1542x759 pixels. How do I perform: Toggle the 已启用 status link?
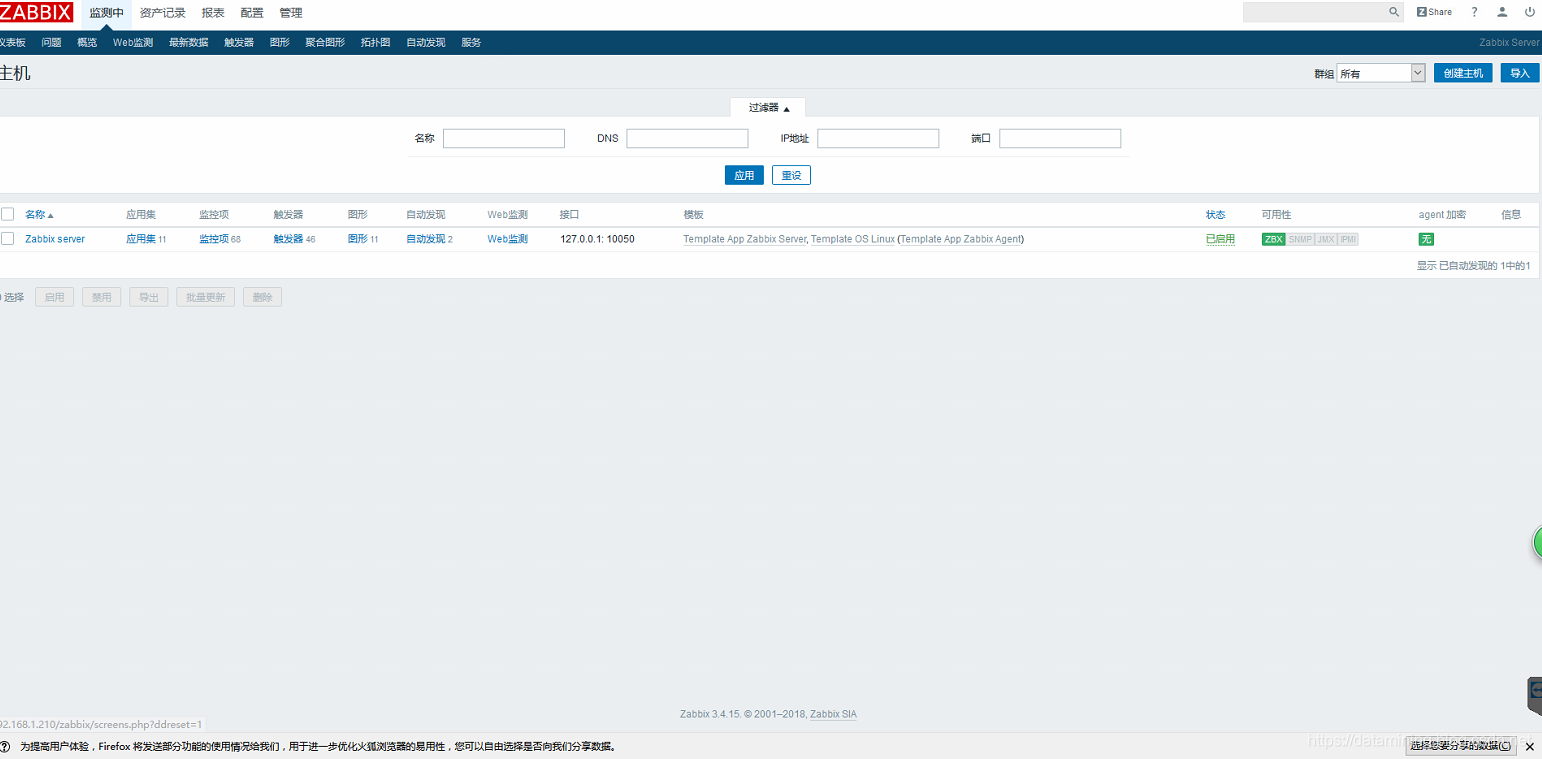point(1220,239)
